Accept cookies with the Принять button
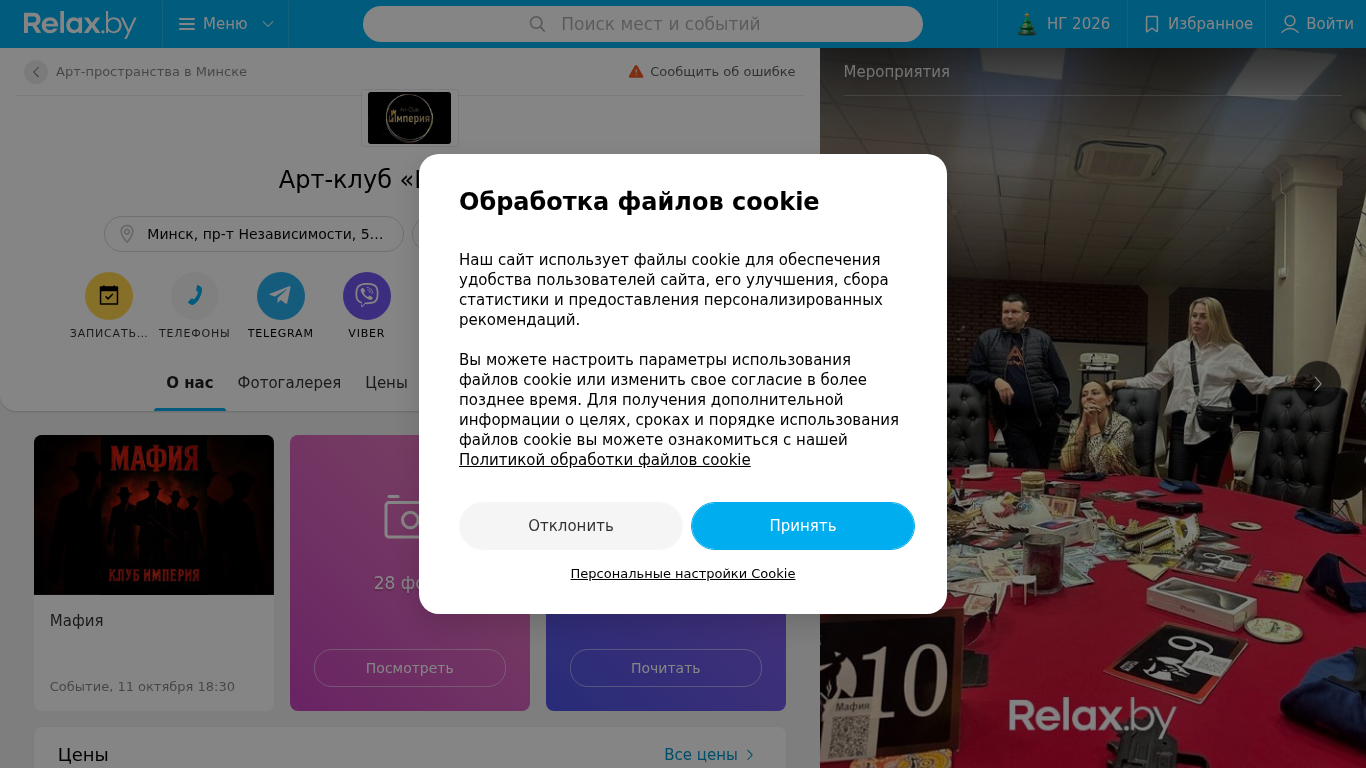Screen dimensions: 1366x768 803,526
